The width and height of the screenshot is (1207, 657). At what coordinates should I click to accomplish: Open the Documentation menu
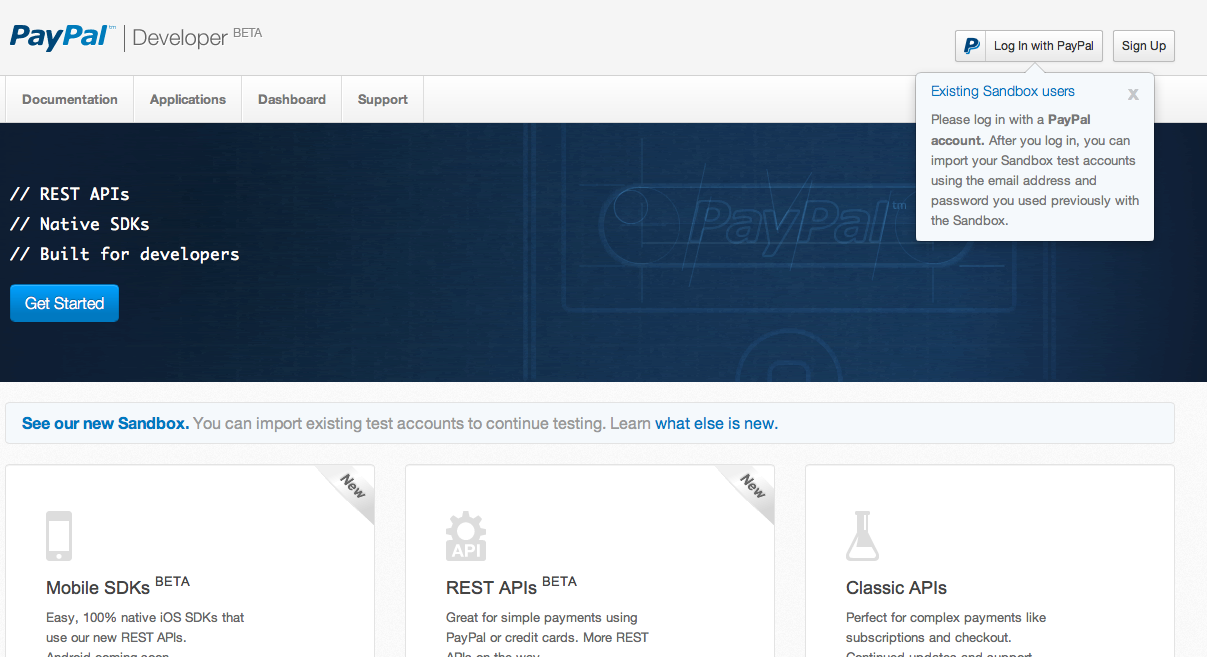(70, 100)
